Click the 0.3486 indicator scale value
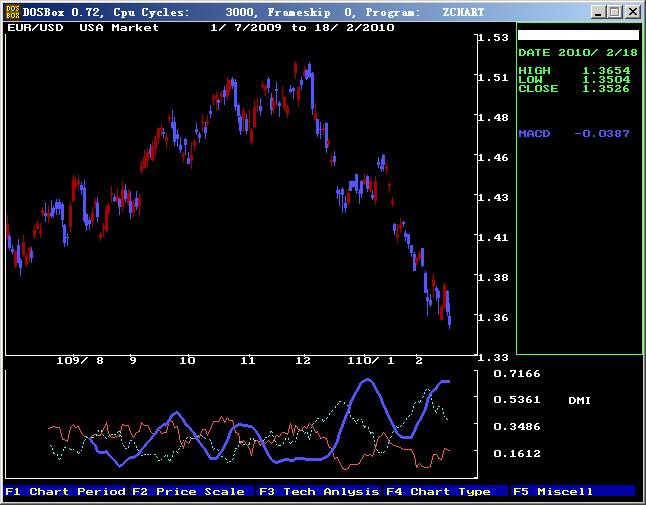The height and width of the screenshot is (505, 646). coord(517,426)
